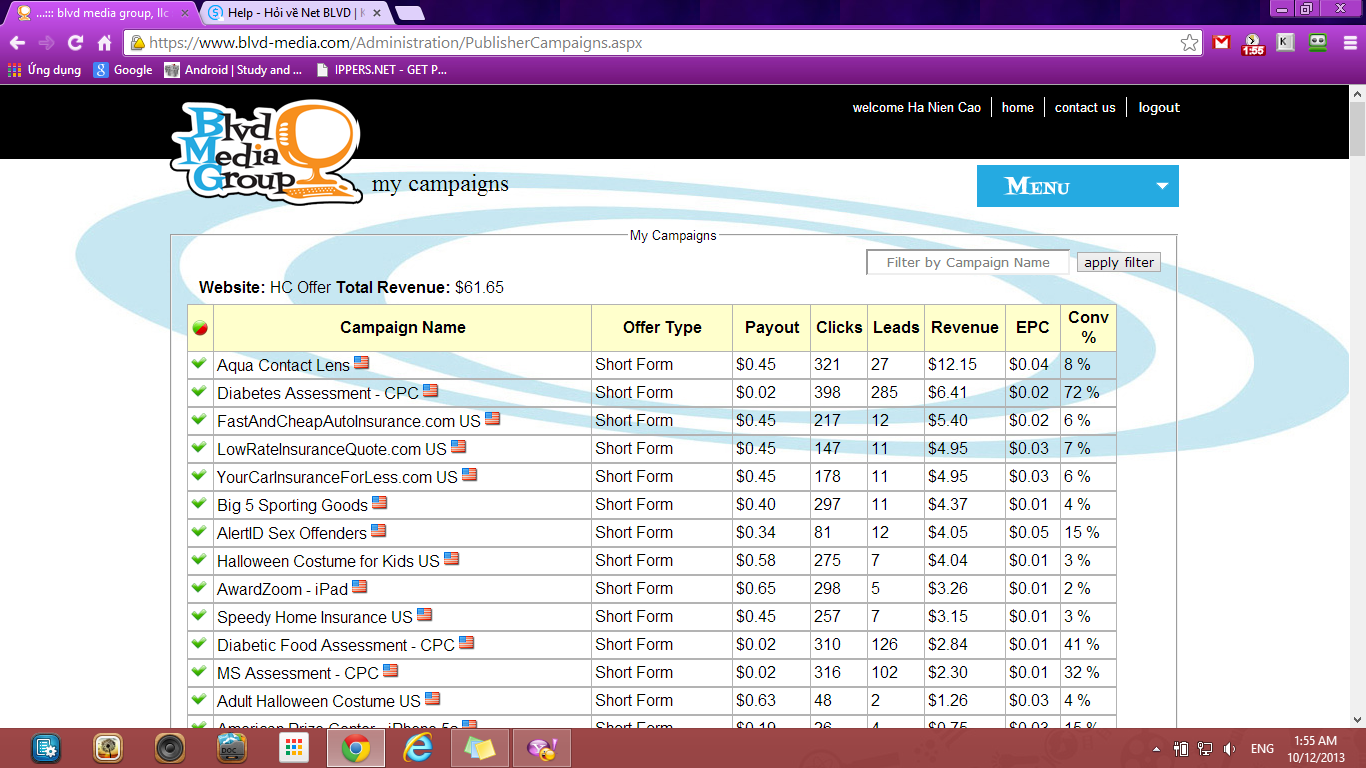The width and height of the screenshot is (1366, 768).
Task: Select the LowRateInsuranceQuote.com US campaign name
Action: click(x=332, y=449)
